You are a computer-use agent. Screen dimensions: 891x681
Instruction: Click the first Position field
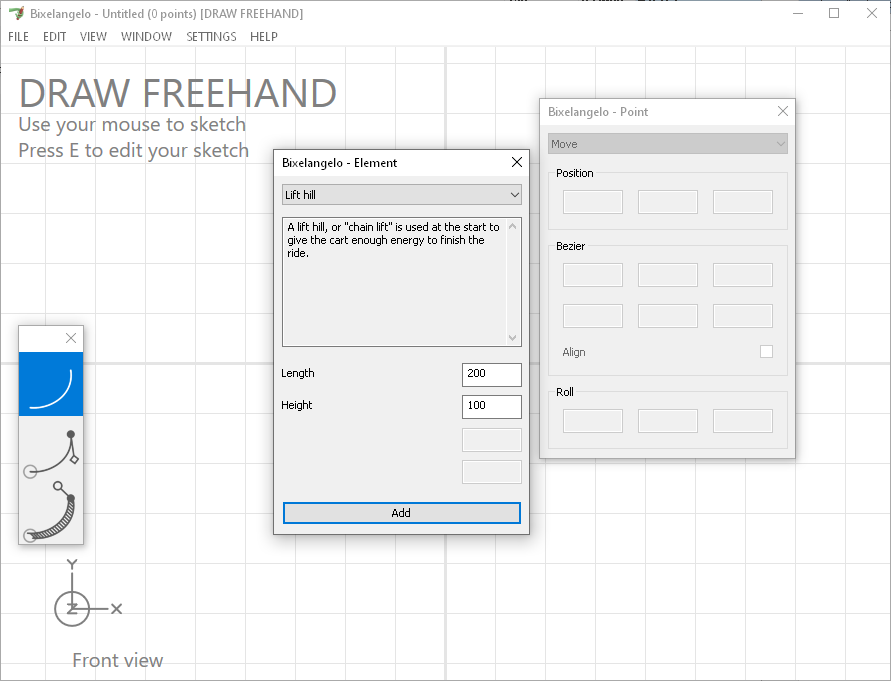coord(593,202)
